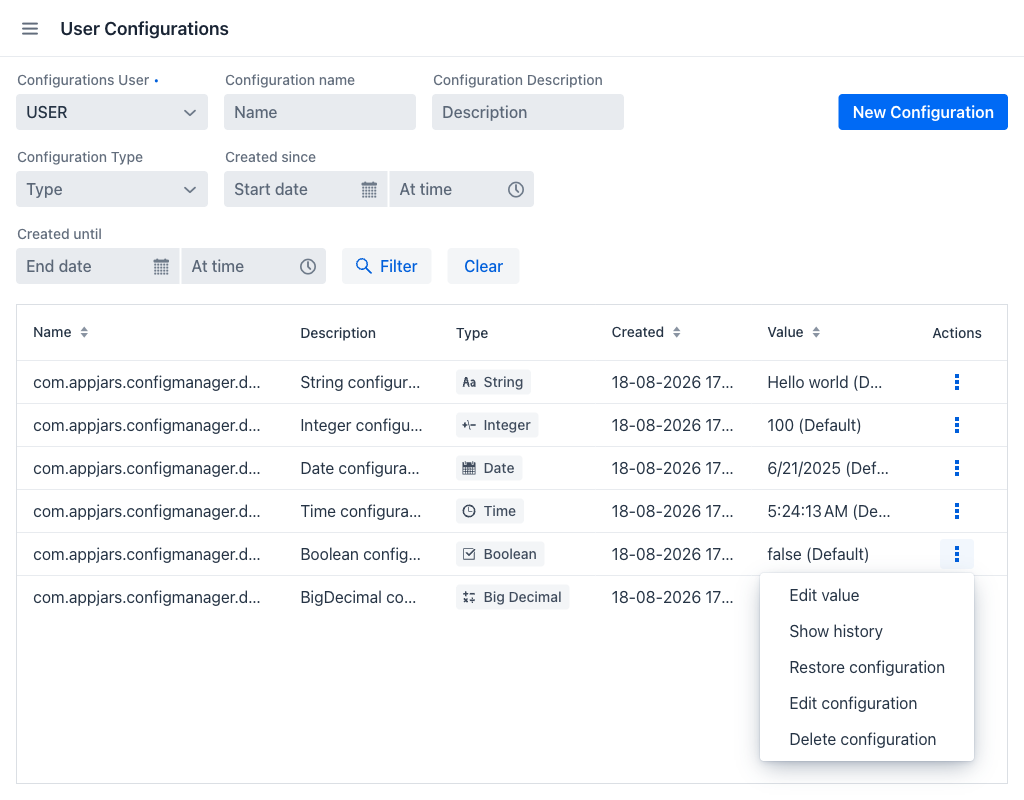Click the '100 (Default)' value cell
This screenshot has height=800, width=1024.
pyautogui.click(x=814, y=425)
